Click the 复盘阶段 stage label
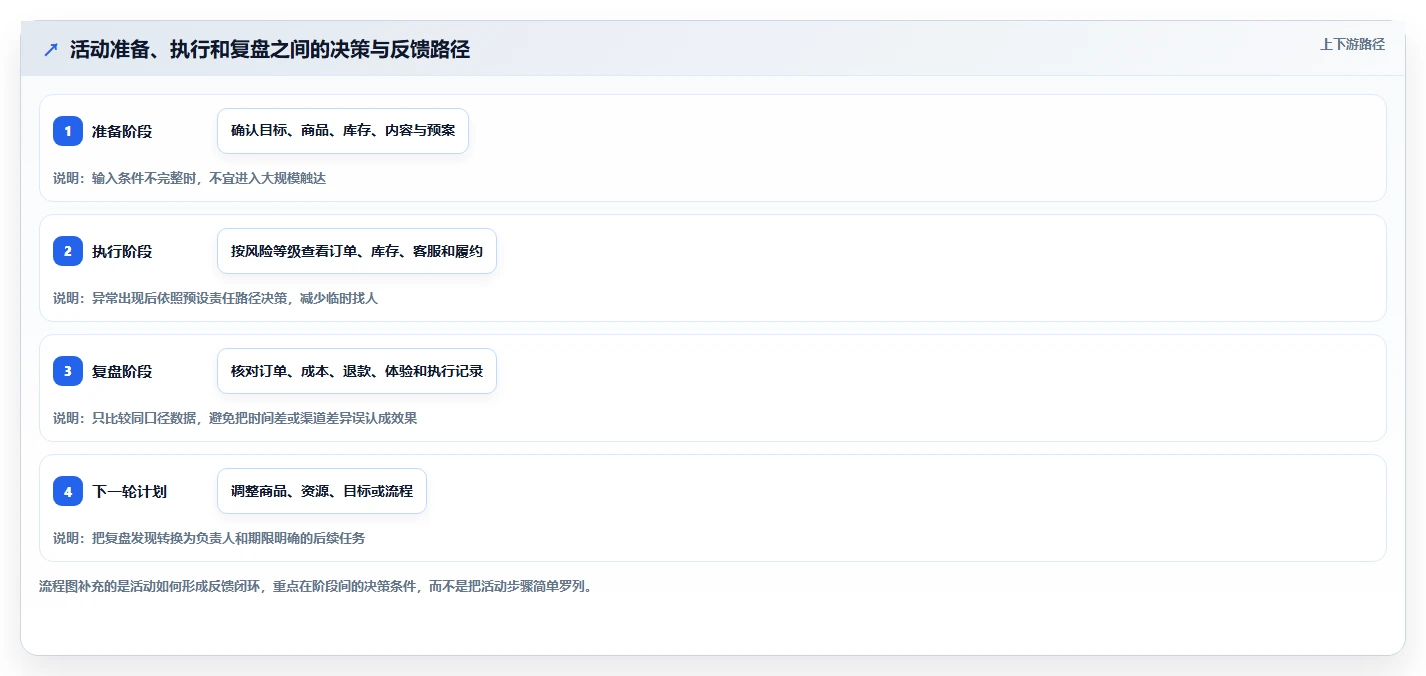Screen dimensions: 1426x676 [x=122, y=371]
